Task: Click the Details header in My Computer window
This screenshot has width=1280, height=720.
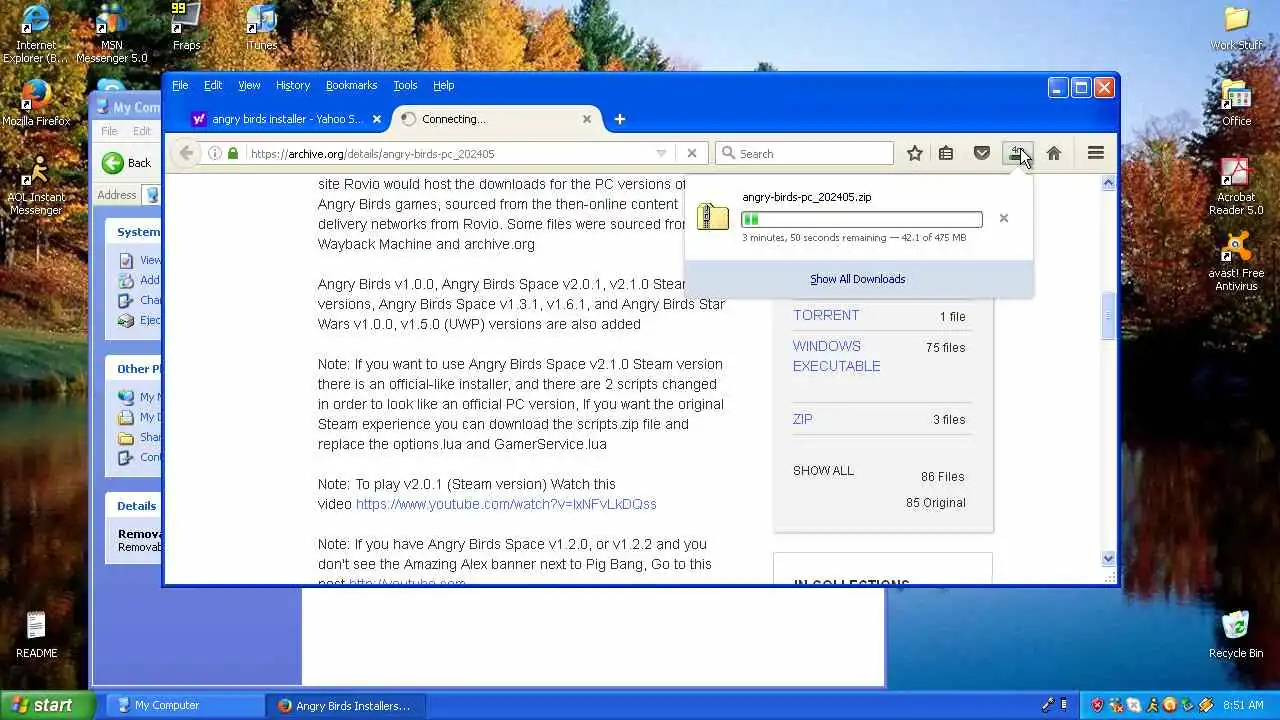Action: pyautogui.click(x=136, y=506)
